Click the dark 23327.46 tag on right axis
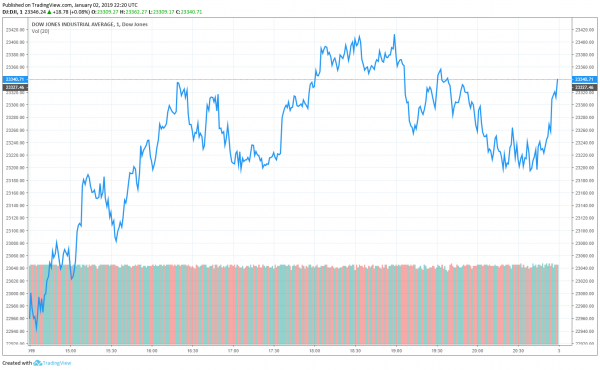The image size is (600, 370). click(584, 88)
